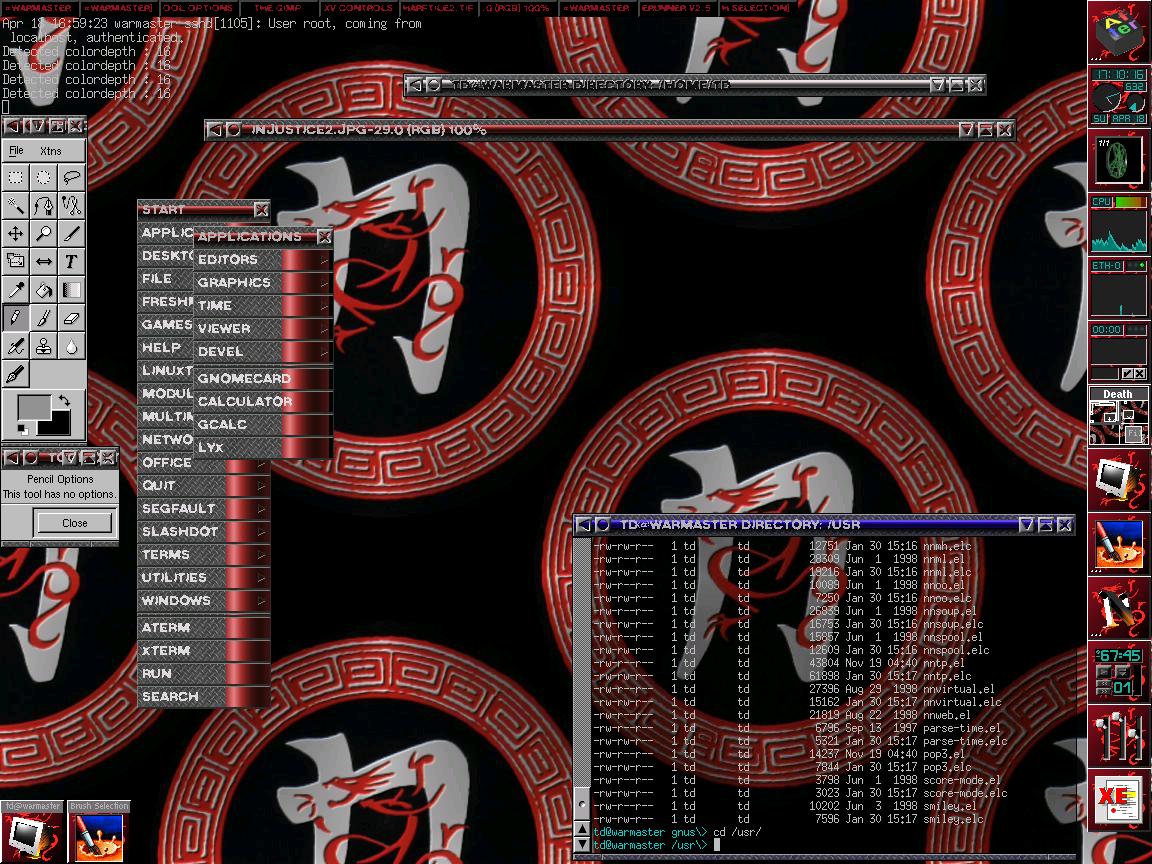Open the File menu in GIMP toolbox
The height and width of the screenshot is (864, 1152).
tap(16, 151)
